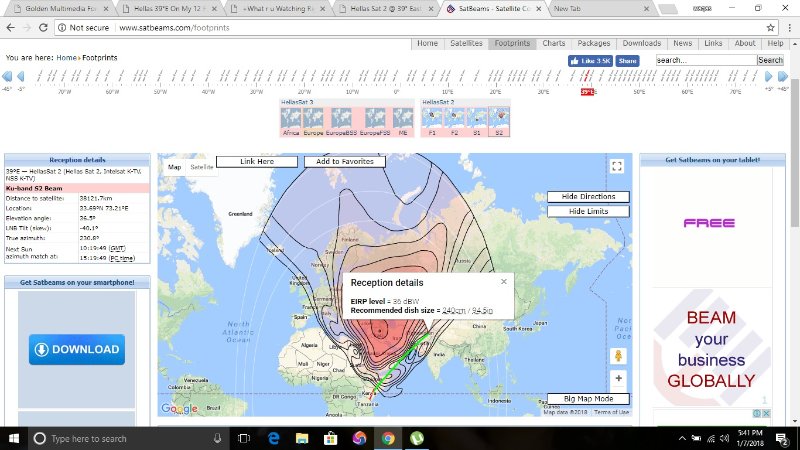Click the site search input field

(705, 61)
